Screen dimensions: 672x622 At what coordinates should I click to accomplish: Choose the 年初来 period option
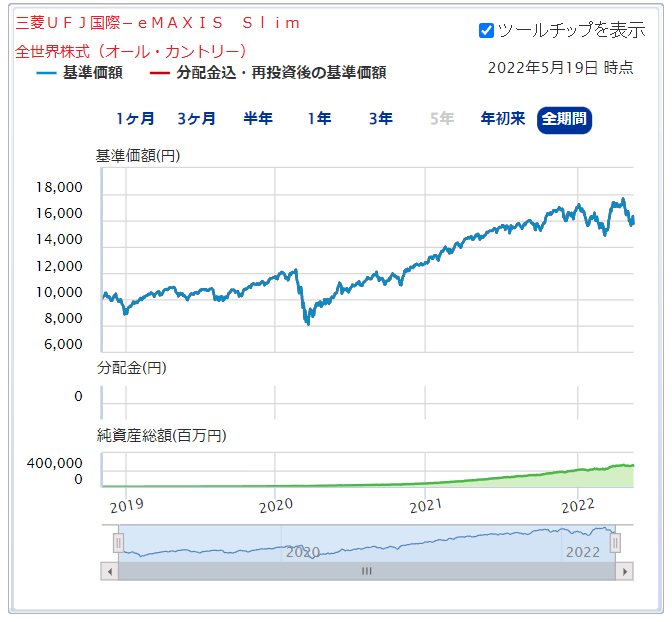[x=502, y=119]
